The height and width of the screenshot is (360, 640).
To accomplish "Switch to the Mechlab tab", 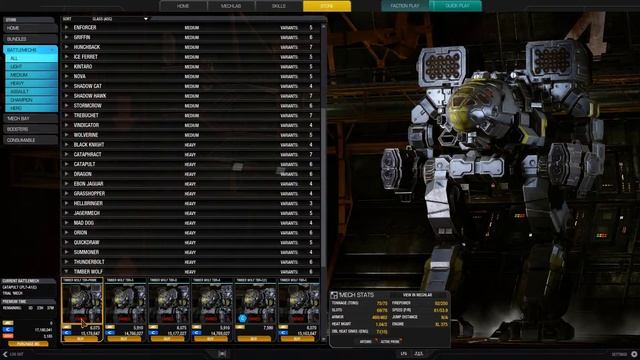I will pyautogui.click(x=231, y=6).
